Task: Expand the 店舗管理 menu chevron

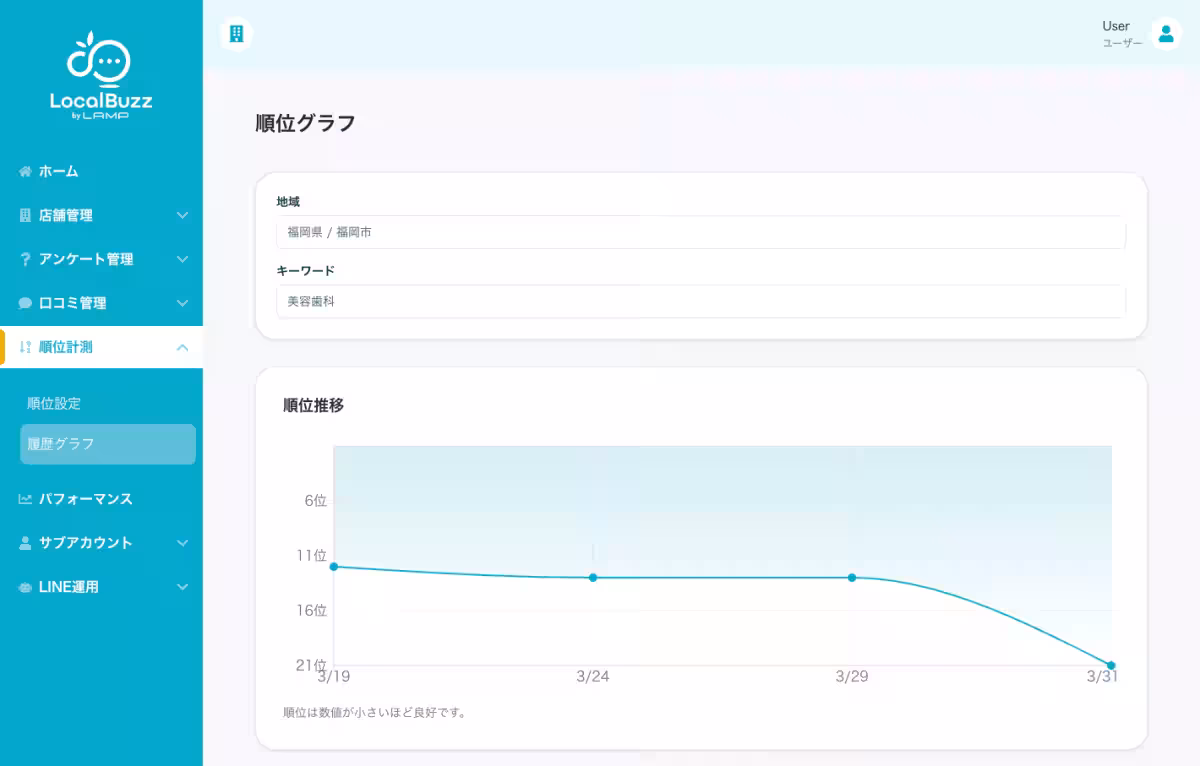Action: click(183, 215)
